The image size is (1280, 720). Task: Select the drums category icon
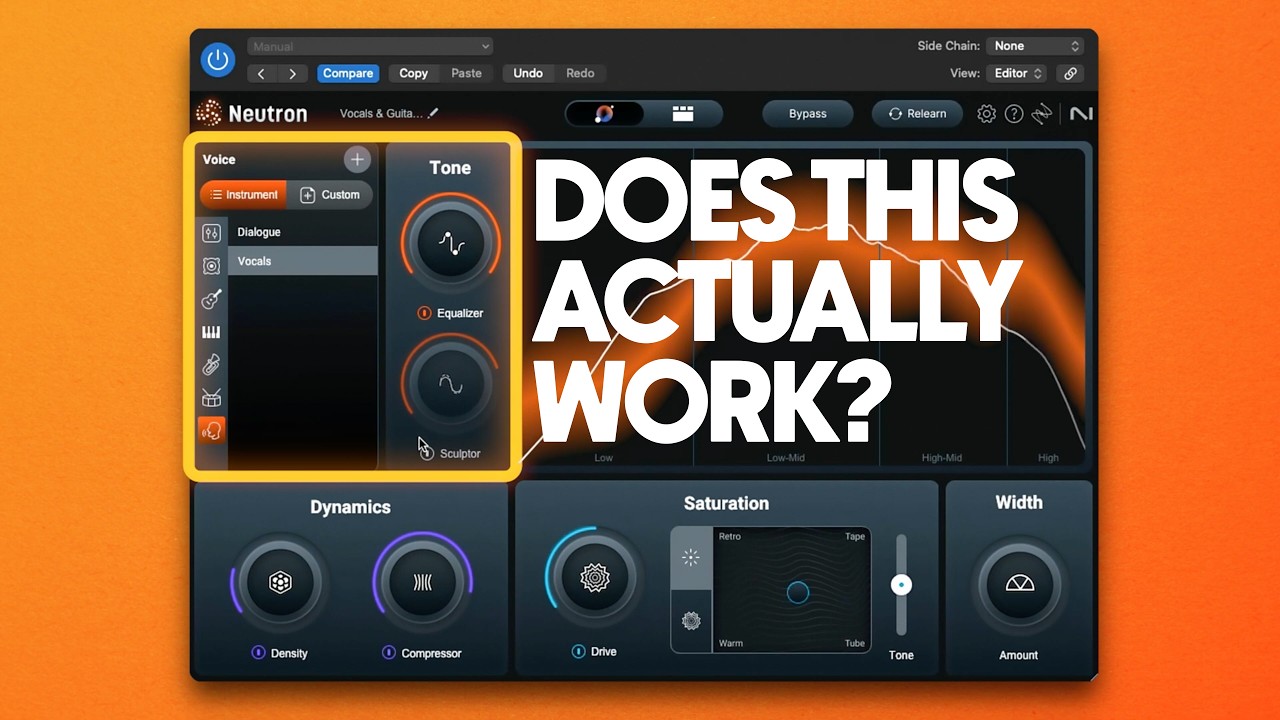point(211,398)
